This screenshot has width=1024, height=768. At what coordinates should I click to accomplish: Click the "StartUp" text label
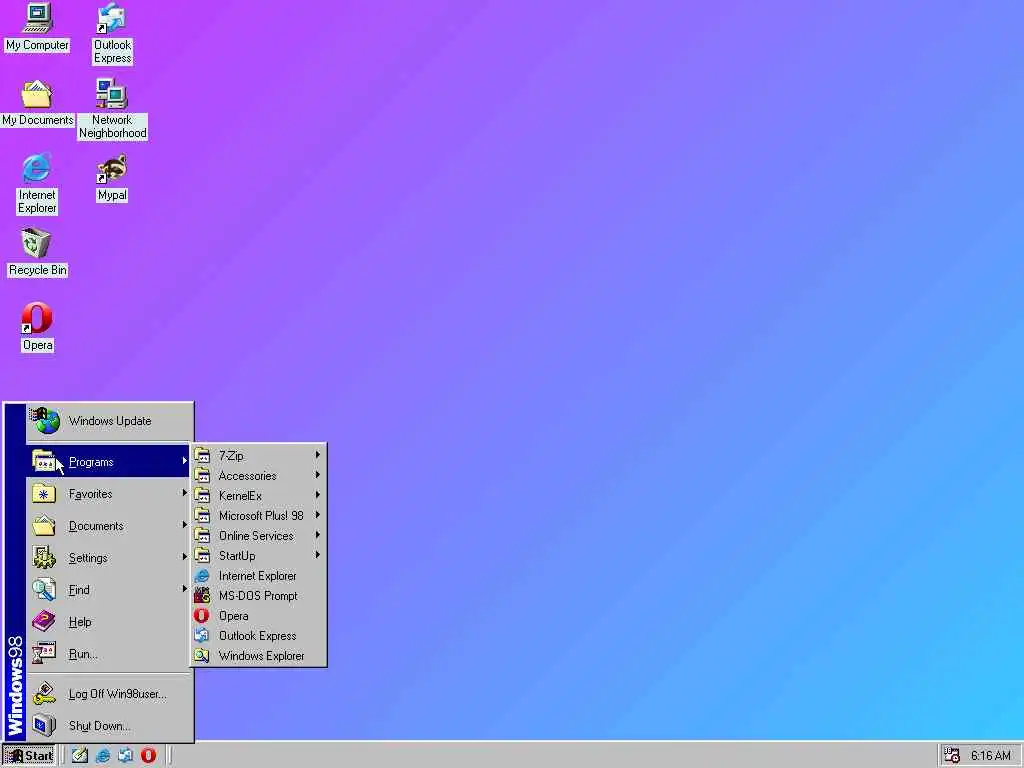click(x=236, y=556)
